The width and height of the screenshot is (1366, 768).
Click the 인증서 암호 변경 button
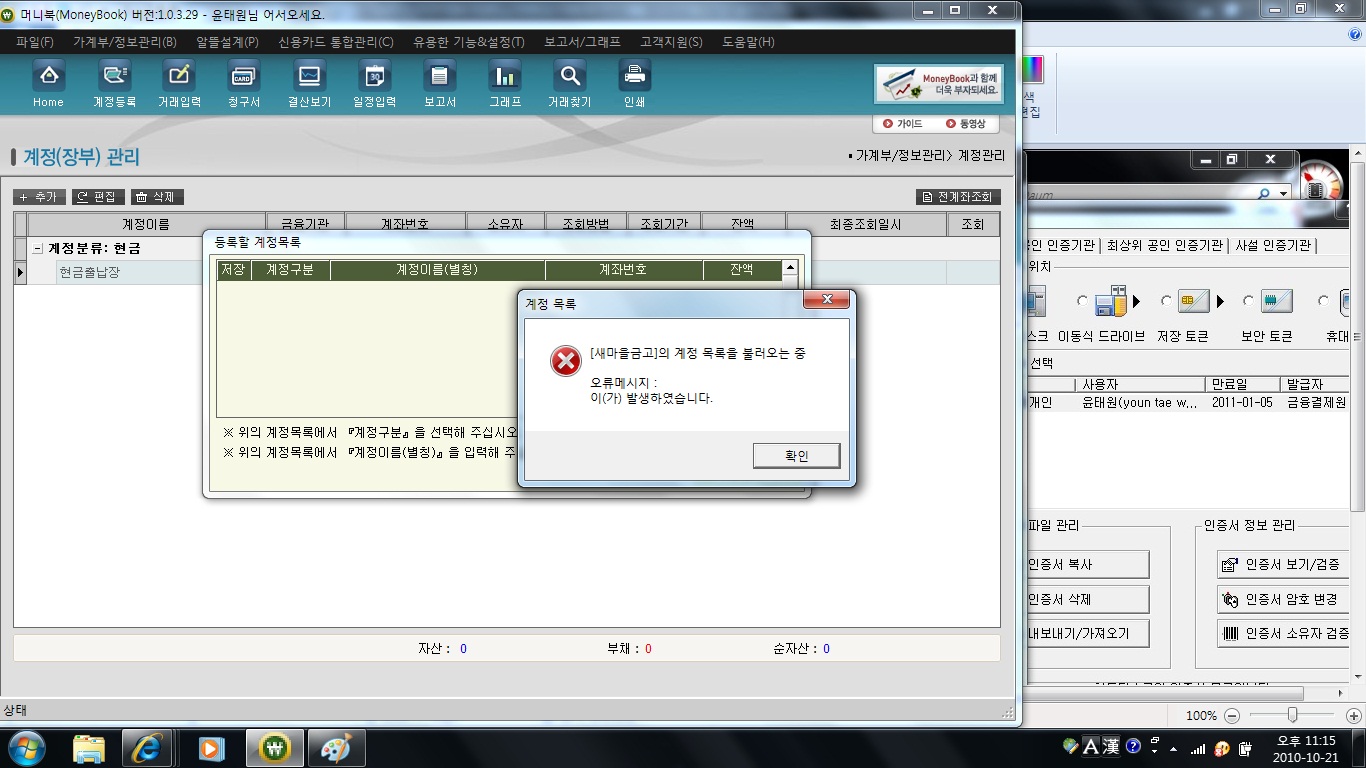(1282, 600)
